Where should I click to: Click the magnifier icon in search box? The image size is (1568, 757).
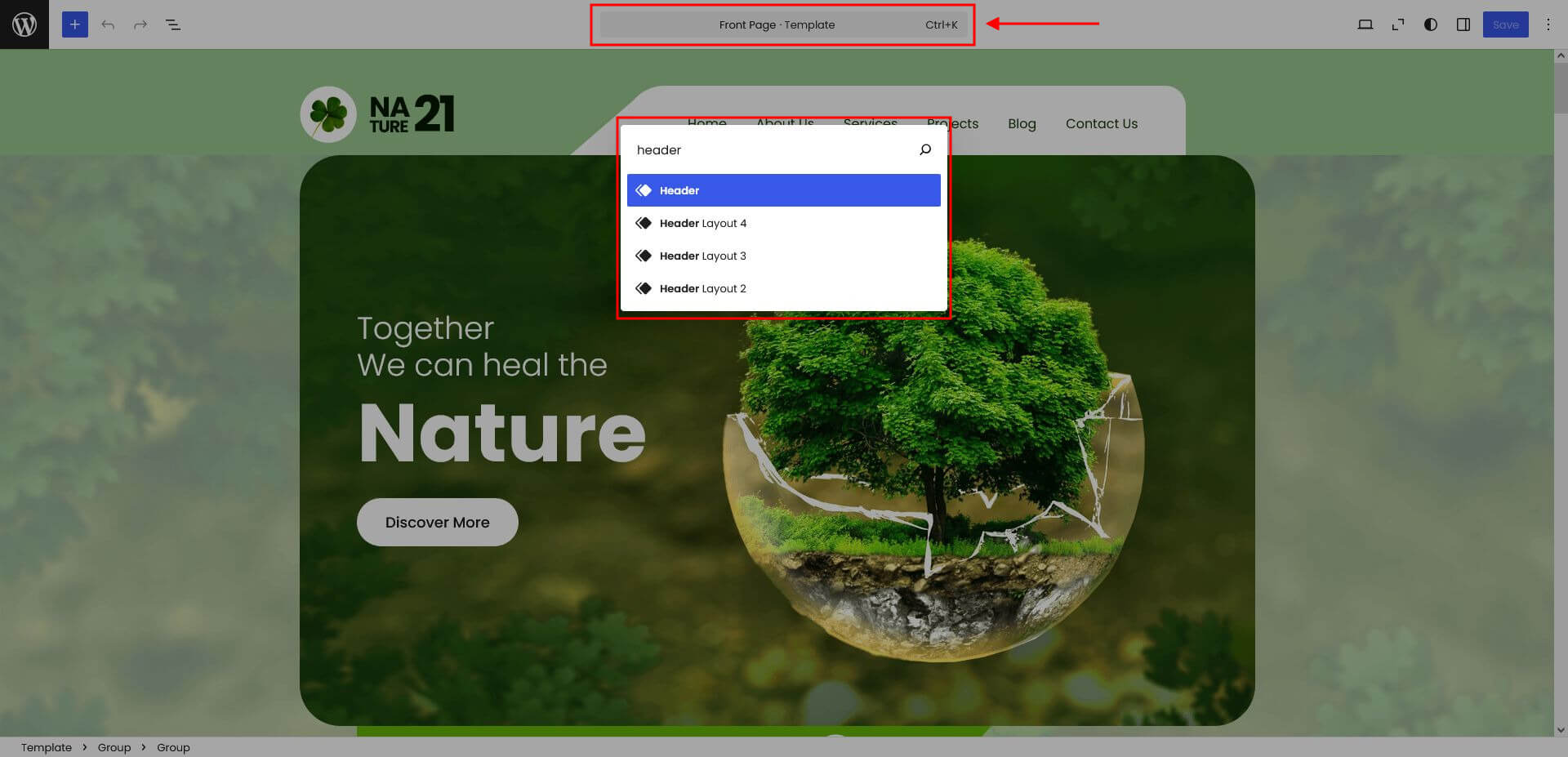tap(925, 150)
